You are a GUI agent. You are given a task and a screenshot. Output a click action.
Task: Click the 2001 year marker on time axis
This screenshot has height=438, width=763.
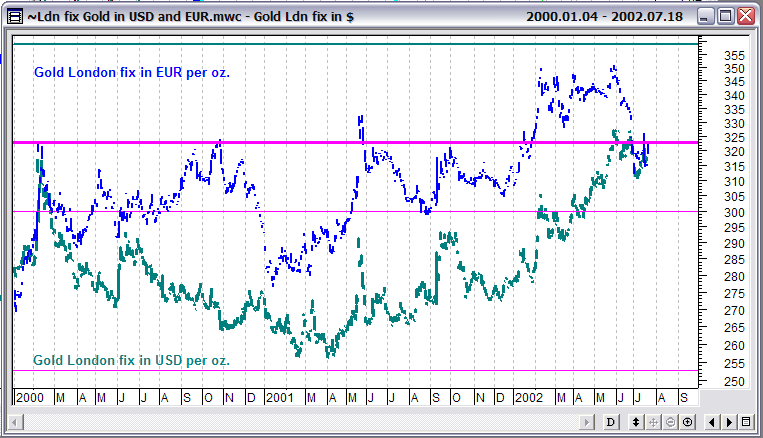click(x=280, y=397)
